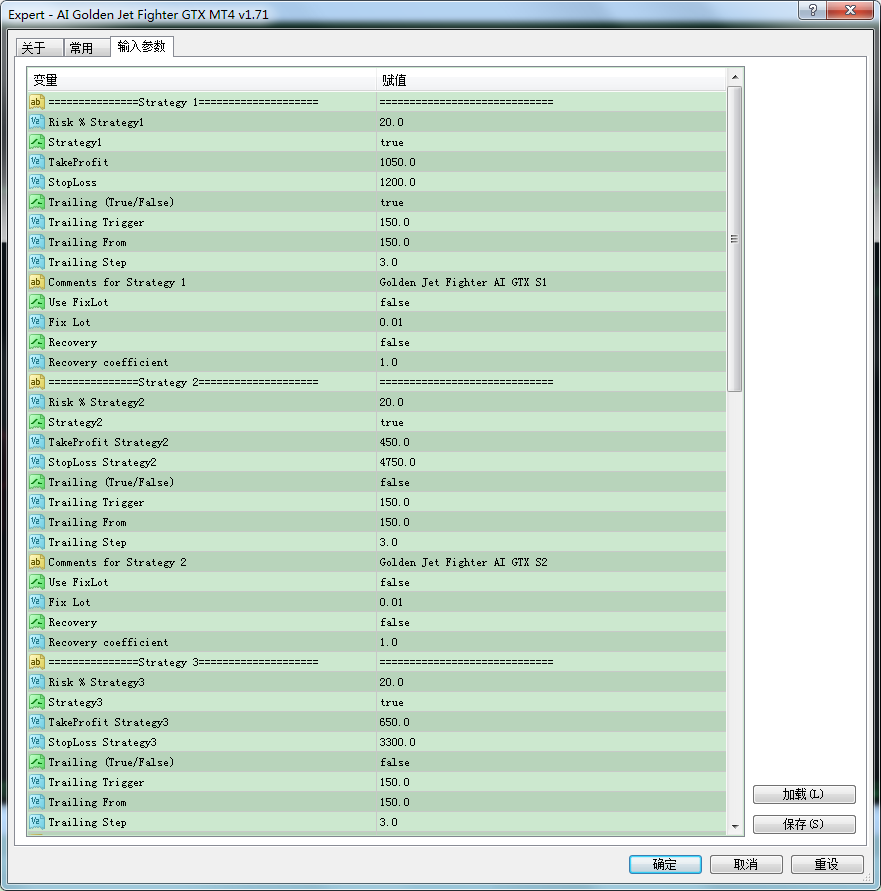
Task: Click the icon beside StopLoss Strategy3
Action: 37,742
